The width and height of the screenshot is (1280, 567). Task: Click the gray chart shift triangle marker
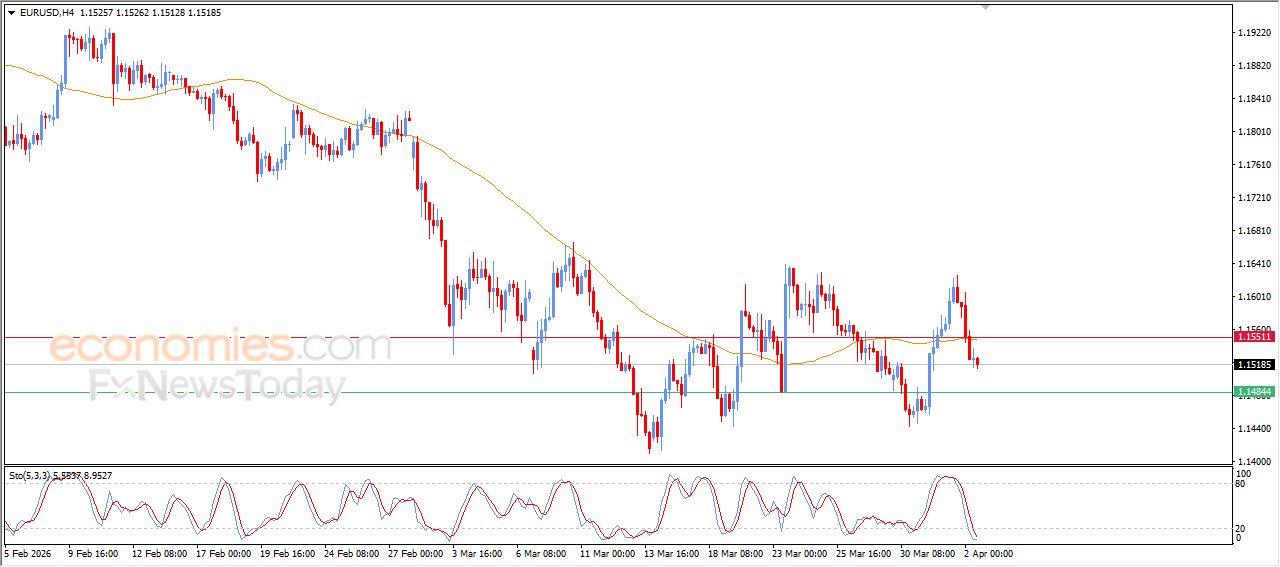985,7
